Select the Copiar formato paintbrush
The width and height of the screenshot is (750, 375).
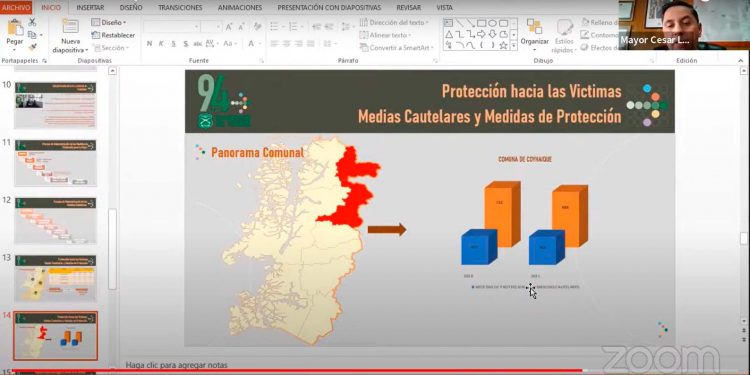pos(33,47)
